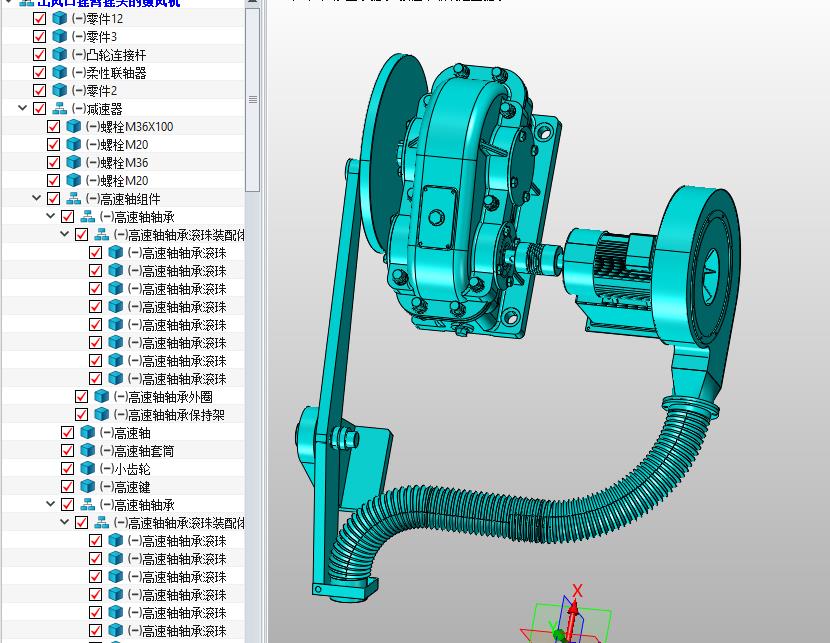This screenshot has width=830, height=643.
Task: Toggle the checkbox for 零件3
Action: [39, 37]
